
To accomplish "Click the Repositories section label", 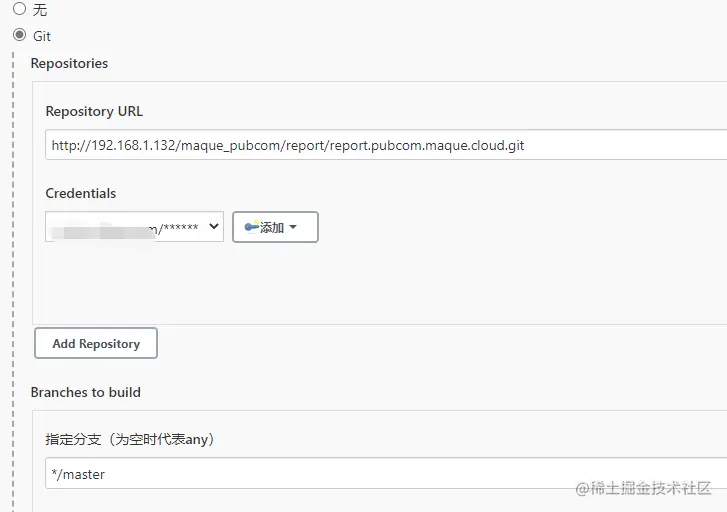I will [69, 64].
